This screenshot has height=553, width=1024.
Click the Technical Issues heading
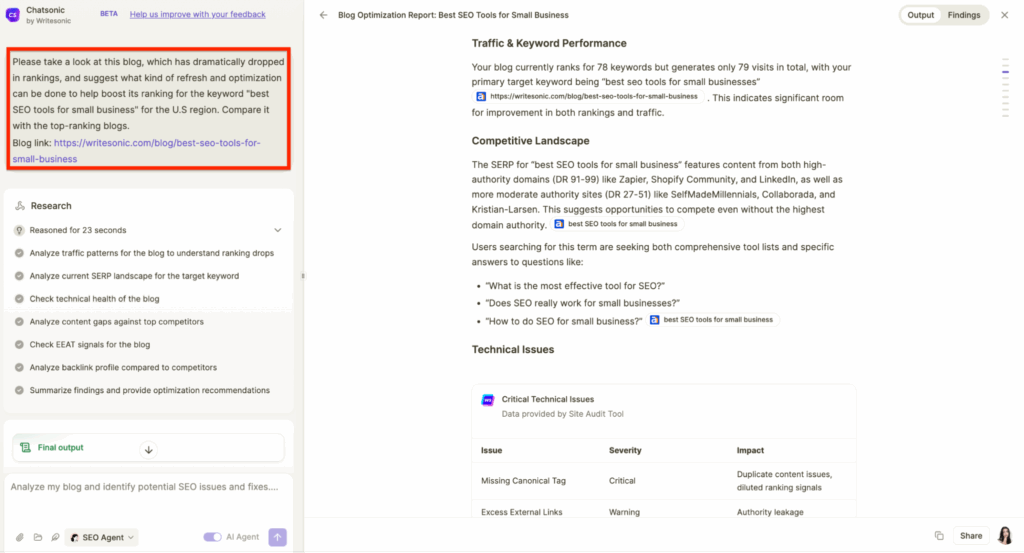[513, 349]
